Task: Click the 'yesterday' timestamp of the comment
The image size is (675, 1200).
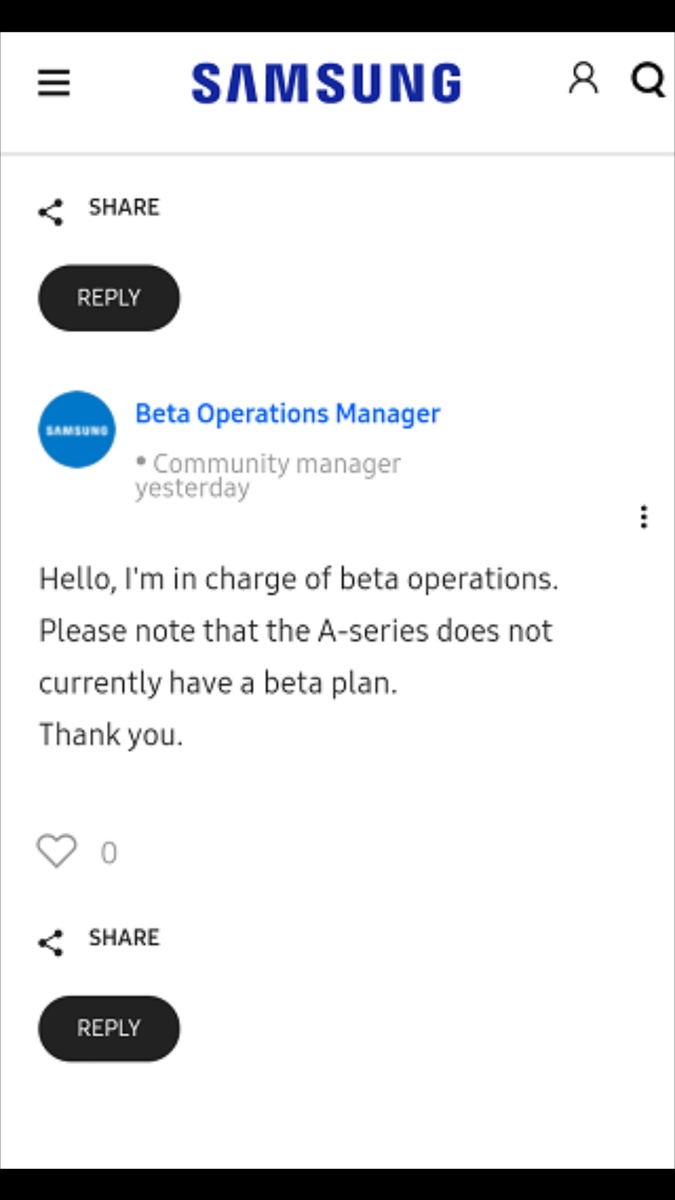Action: (x=192, y=489)
